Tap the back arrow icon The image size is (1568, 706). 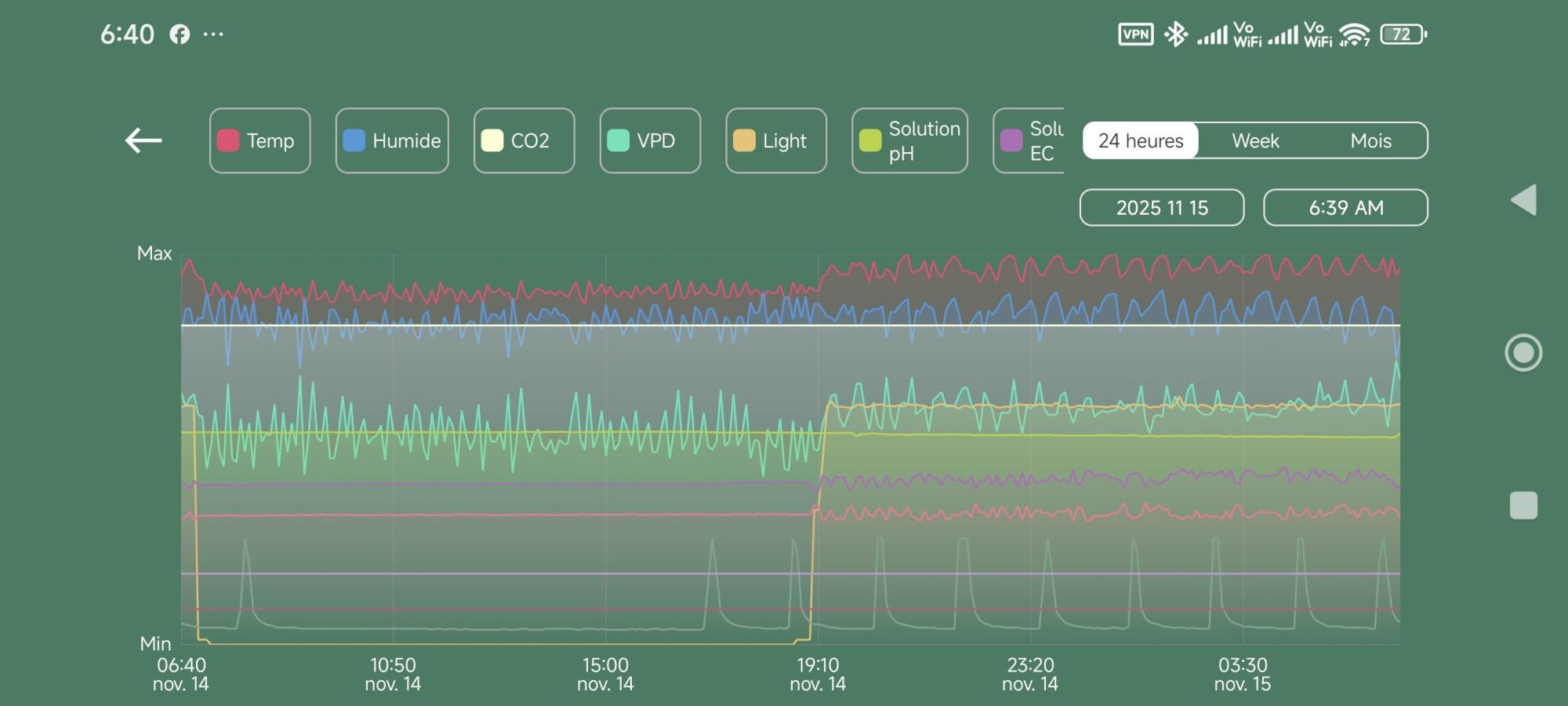pos(143,140)
